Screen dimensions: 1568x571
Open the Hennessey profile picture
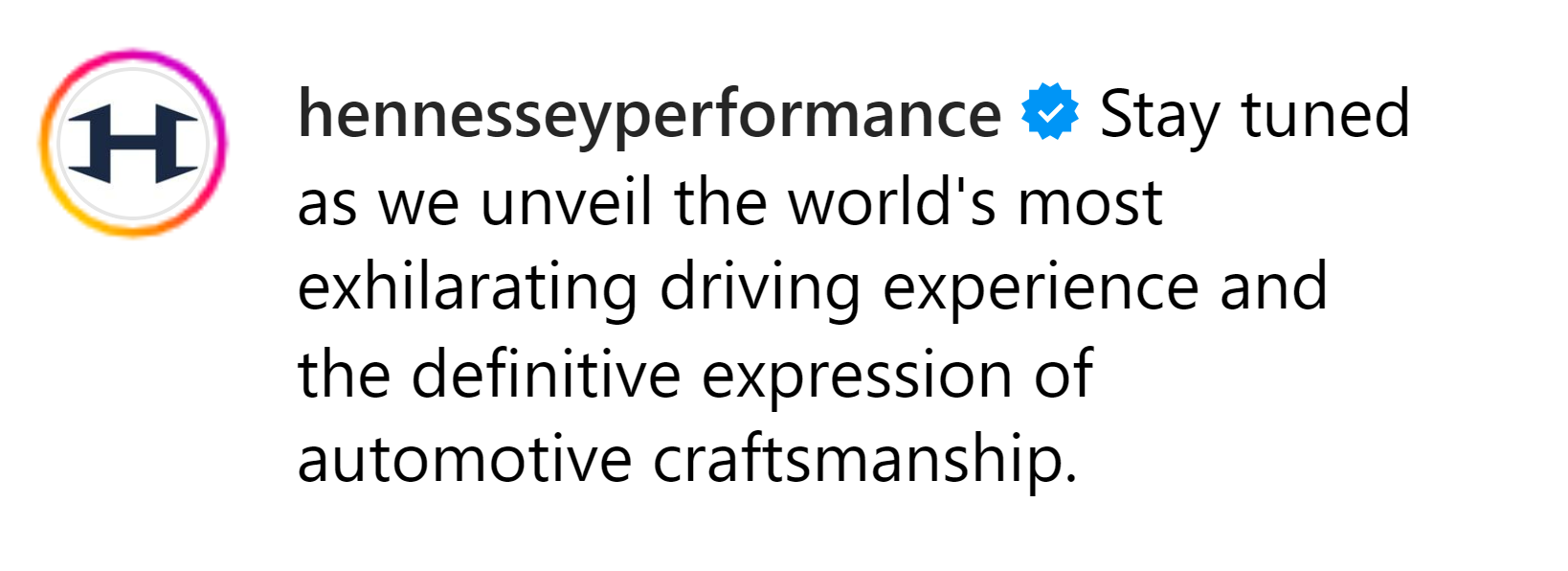[x=133, y=144]
